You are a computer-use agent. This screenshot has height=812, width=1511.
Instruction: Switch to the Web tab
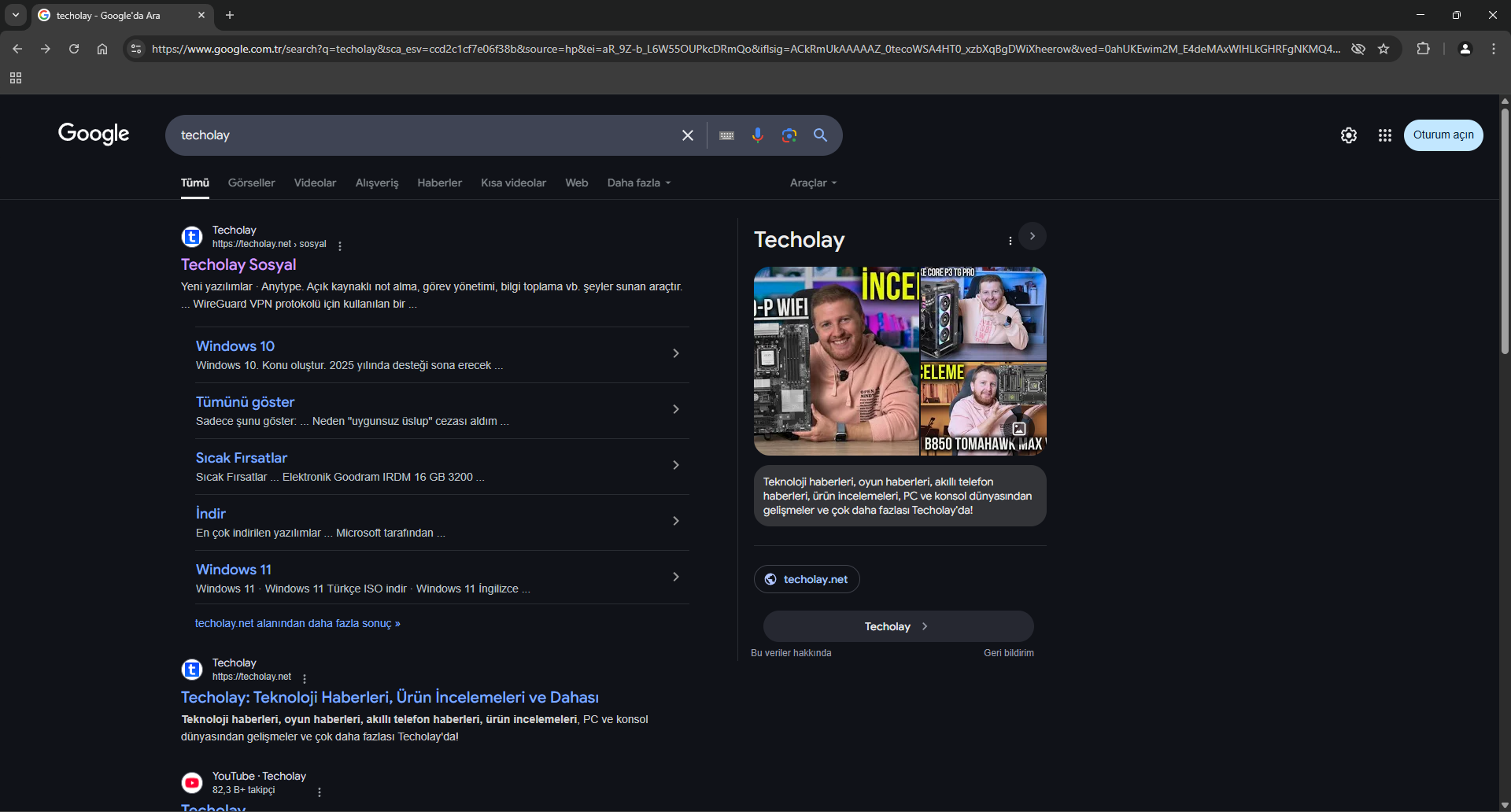click(x=577, y=183)
